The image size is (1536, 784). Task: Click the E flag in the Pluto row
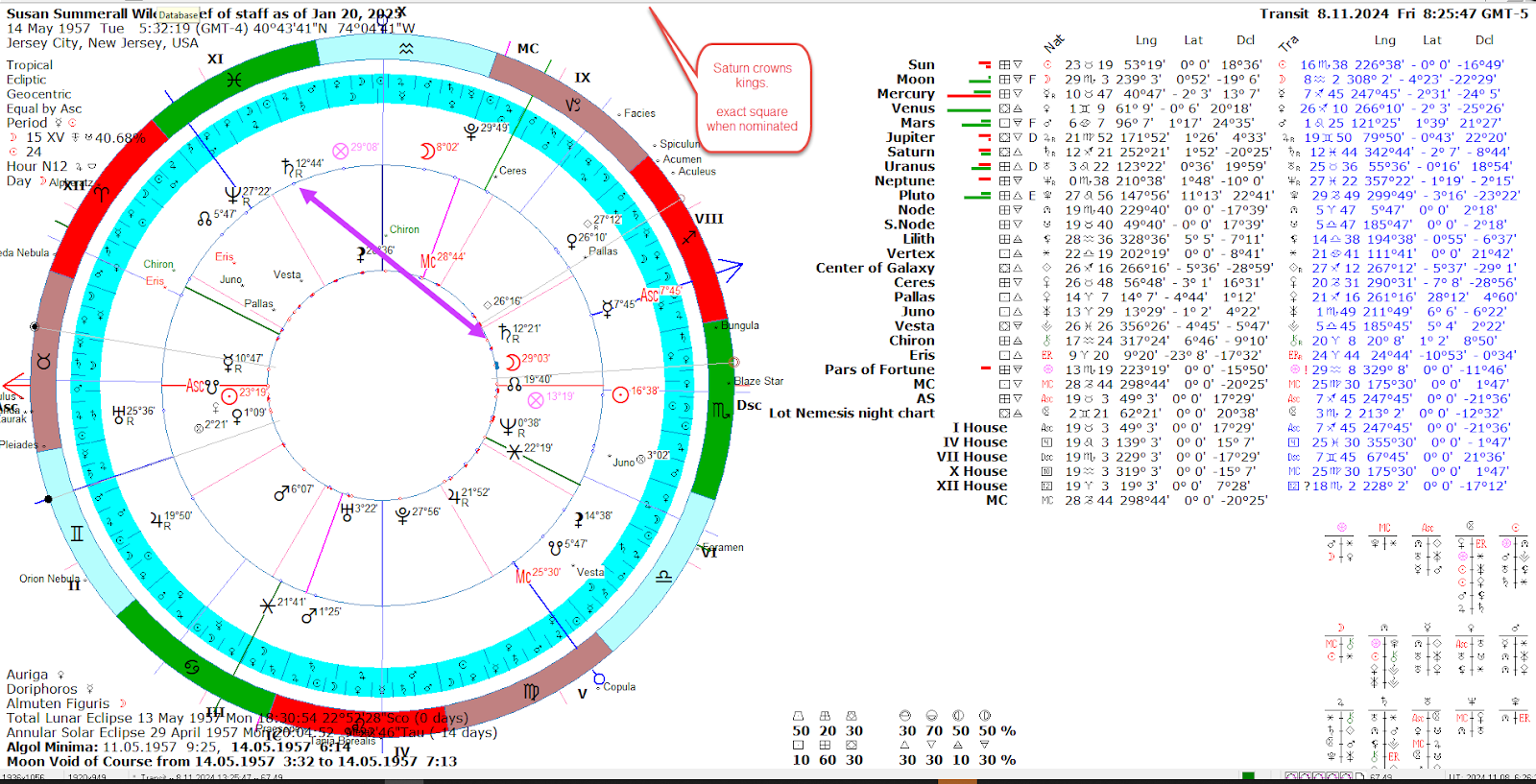pos(1033,195)
